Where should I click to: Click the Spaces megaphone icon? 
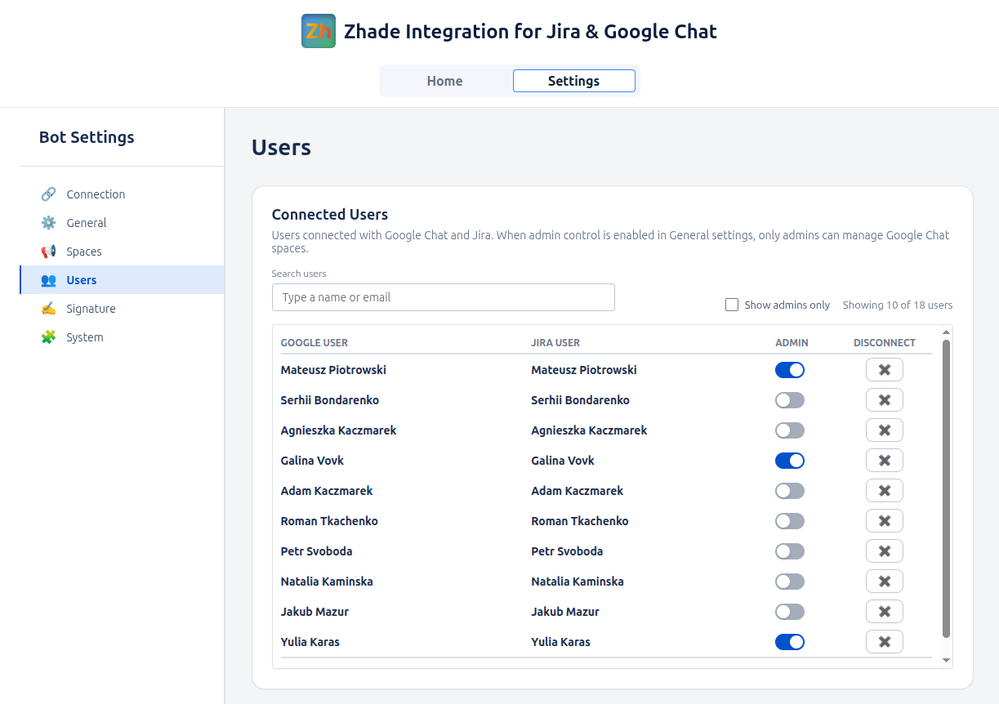(48, 252)
